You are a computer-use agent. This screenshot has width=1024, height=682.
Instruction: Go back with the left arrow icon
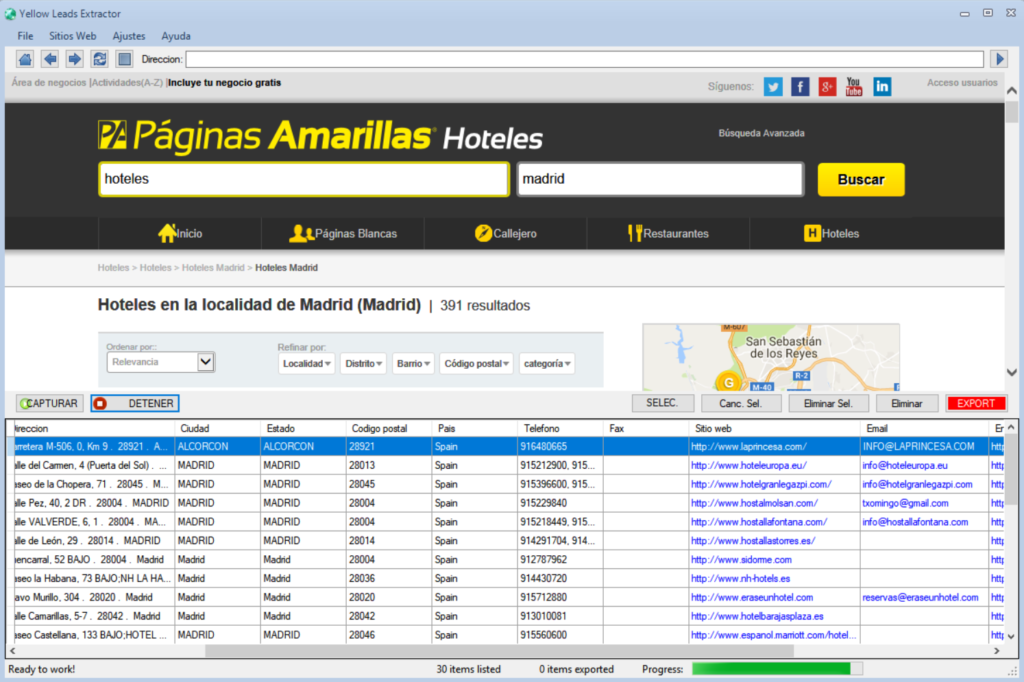(x=50, y=59)
